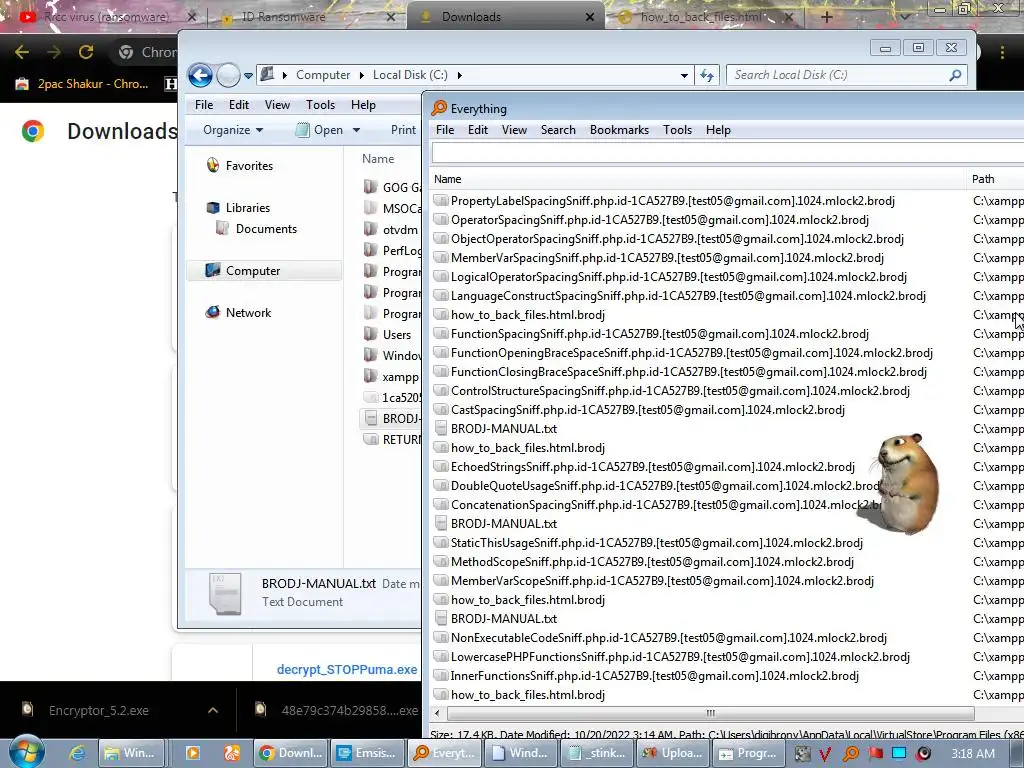Sort by the Name column in Everything

pos(698,179)
